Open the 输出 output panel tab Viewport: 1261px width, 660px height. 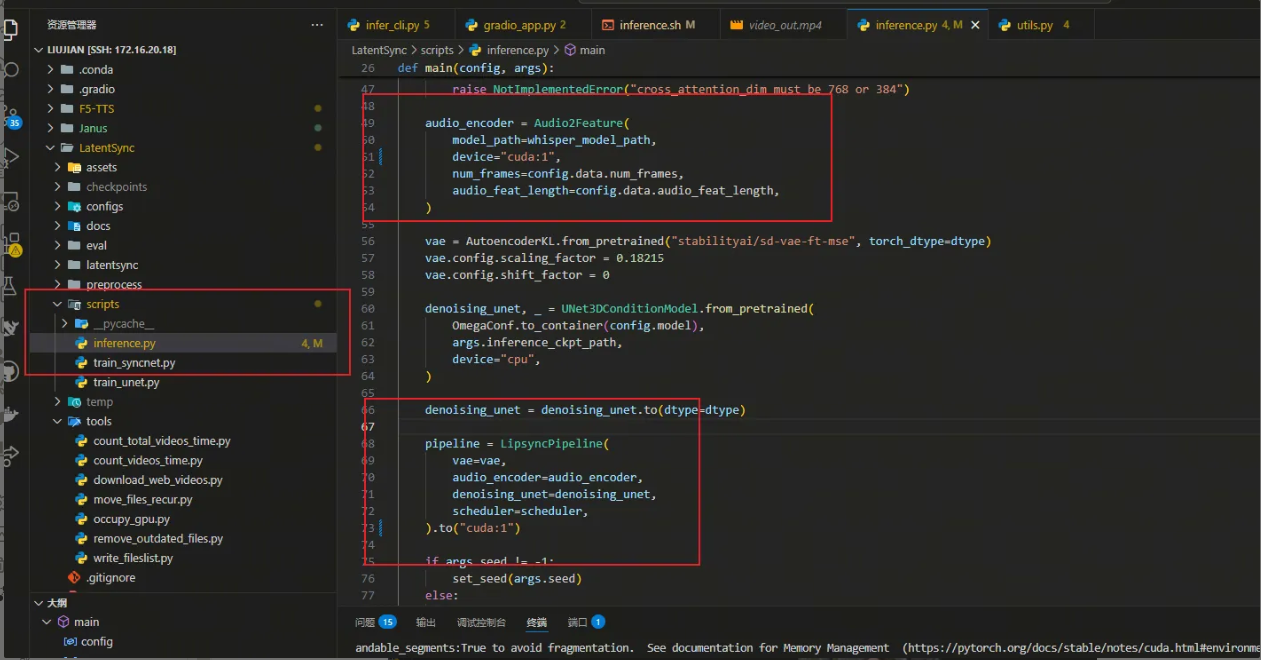tap(426, 622)
